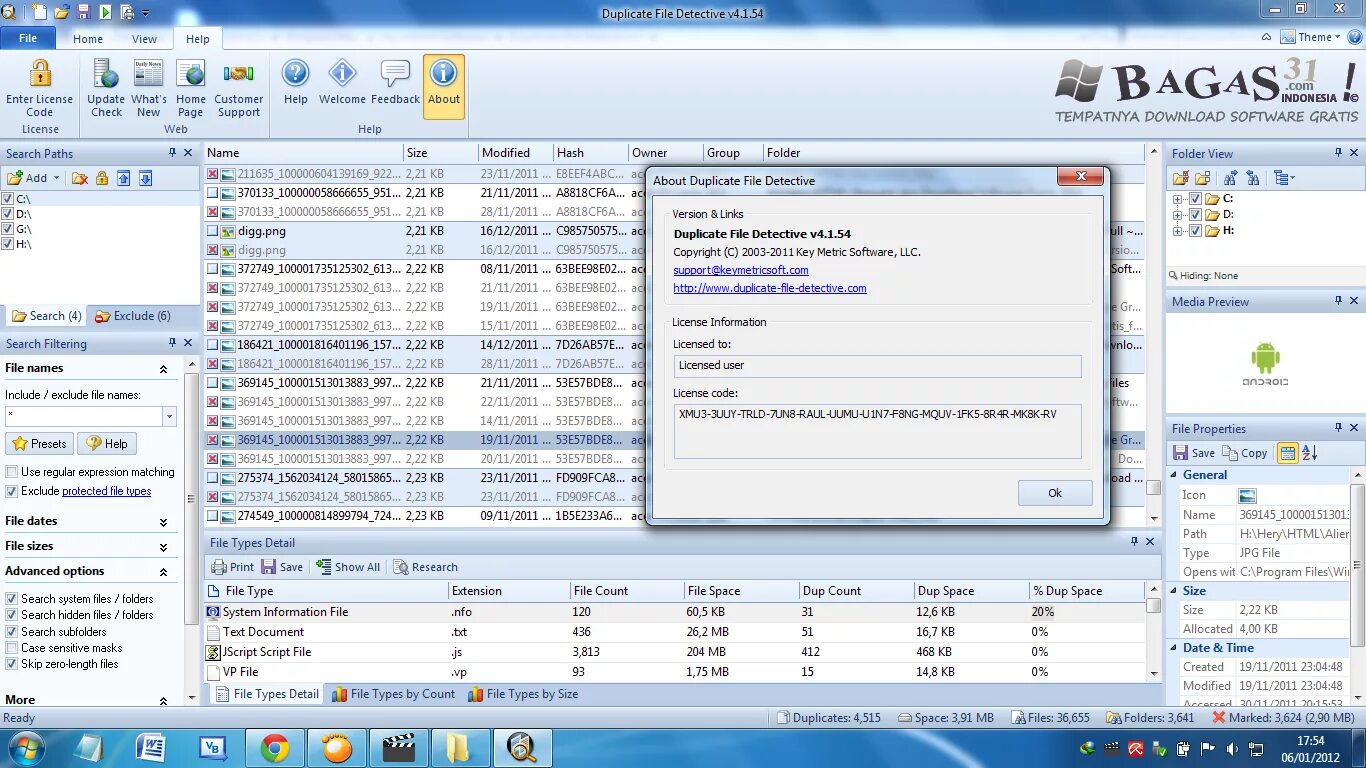Open the What's New newspaper icon
Image resolution: width=1366 pixels, height=768 pixels.
[x=148, y=74]
